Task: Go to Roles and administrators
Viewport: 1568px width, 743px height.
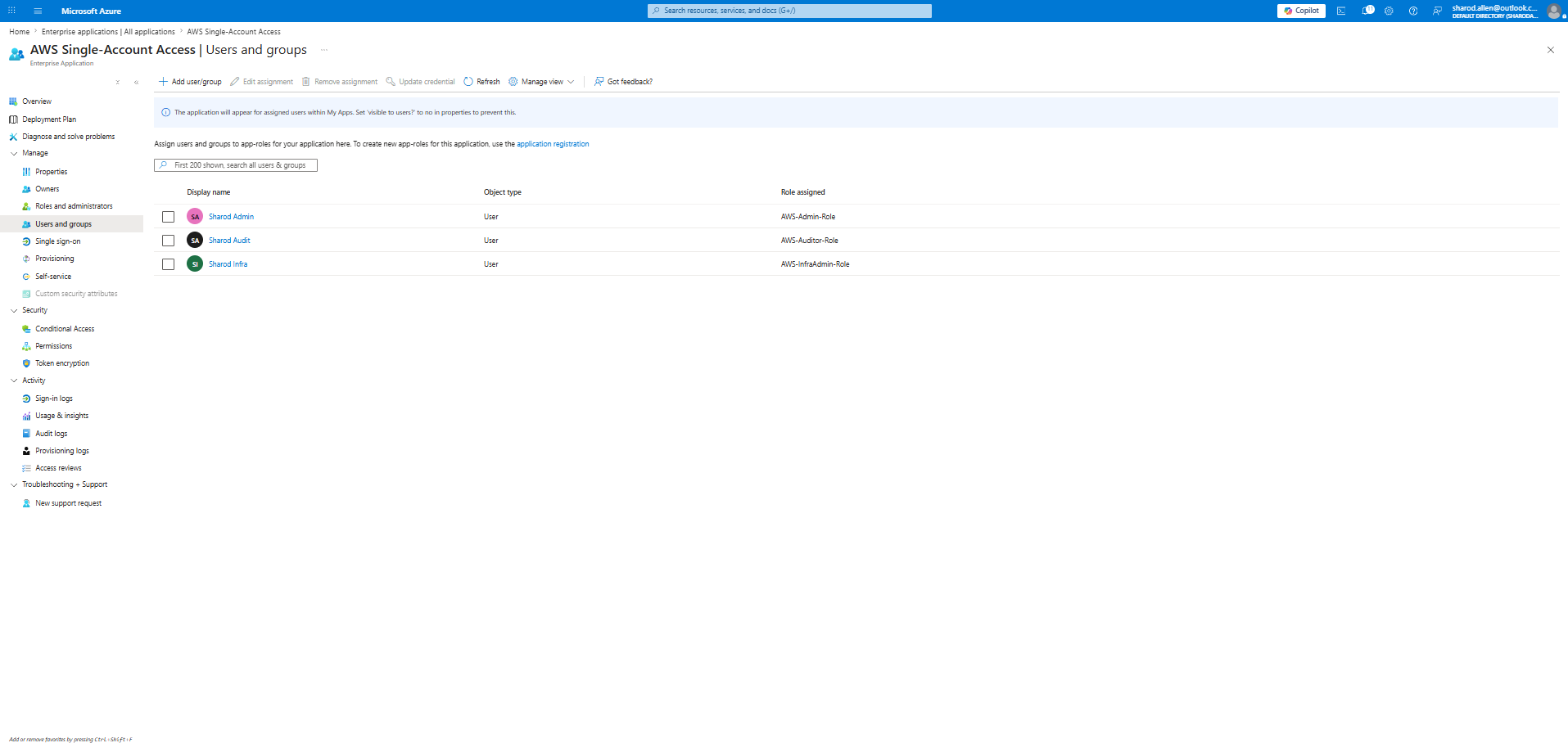Action: (x=74, y=206)
